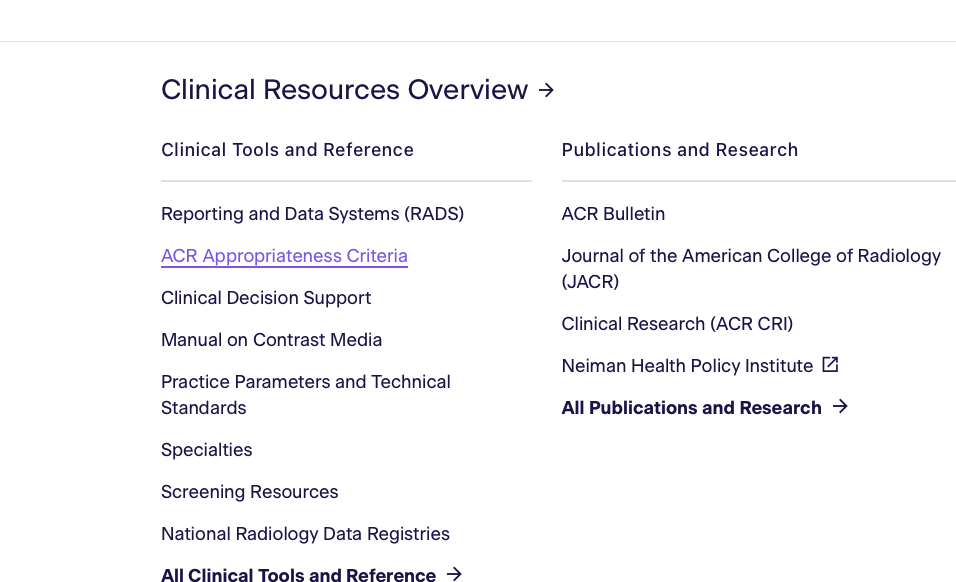The width and height of the screenshot is (956, 582).
Task: Open the ACR Bulletin link
Action: 613,214
